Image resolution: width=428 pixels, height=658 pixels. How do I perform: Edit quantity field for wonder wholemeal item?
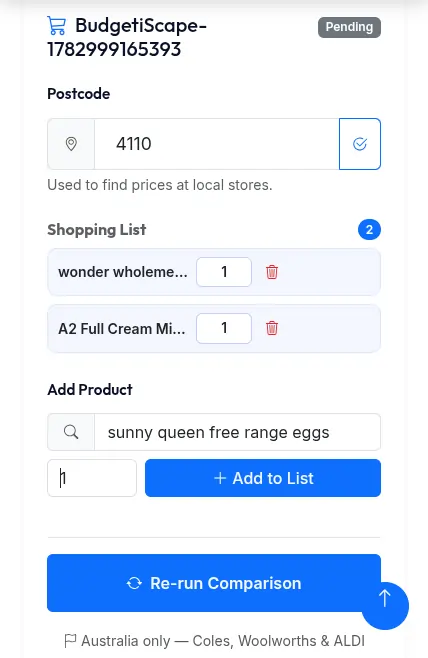pyautogui.click(x=224, y=272)
